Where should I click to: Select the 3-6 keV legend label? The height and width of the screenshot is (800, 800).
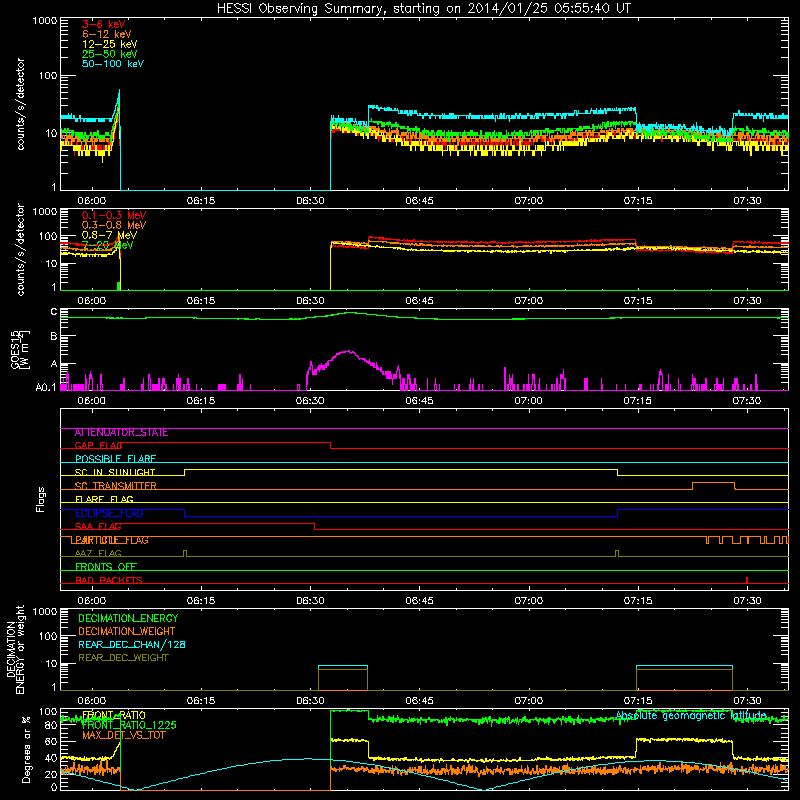tap(104, 24)
